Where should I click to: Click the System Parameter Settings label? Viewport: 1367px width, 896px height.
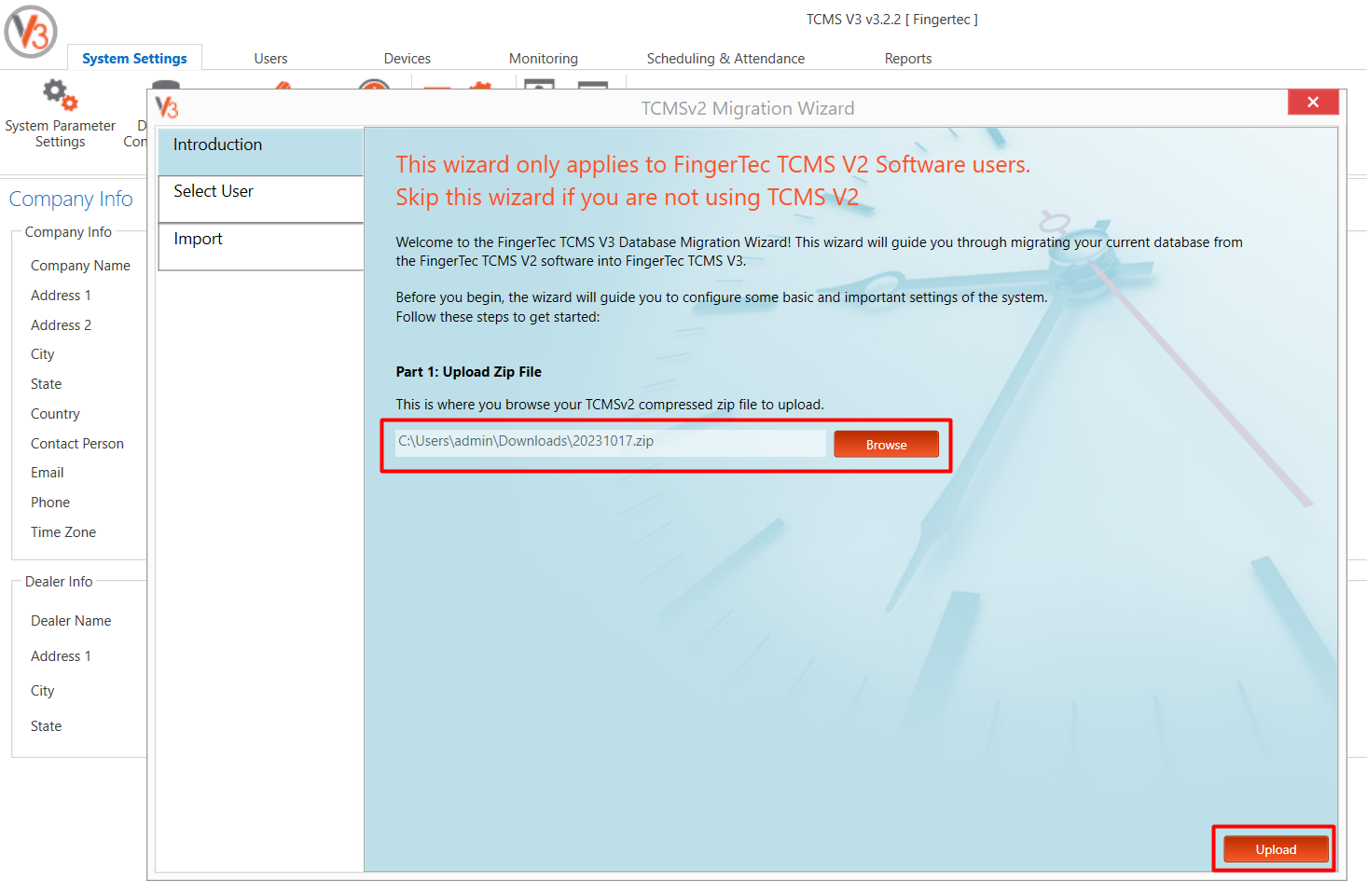click(60, 133)
